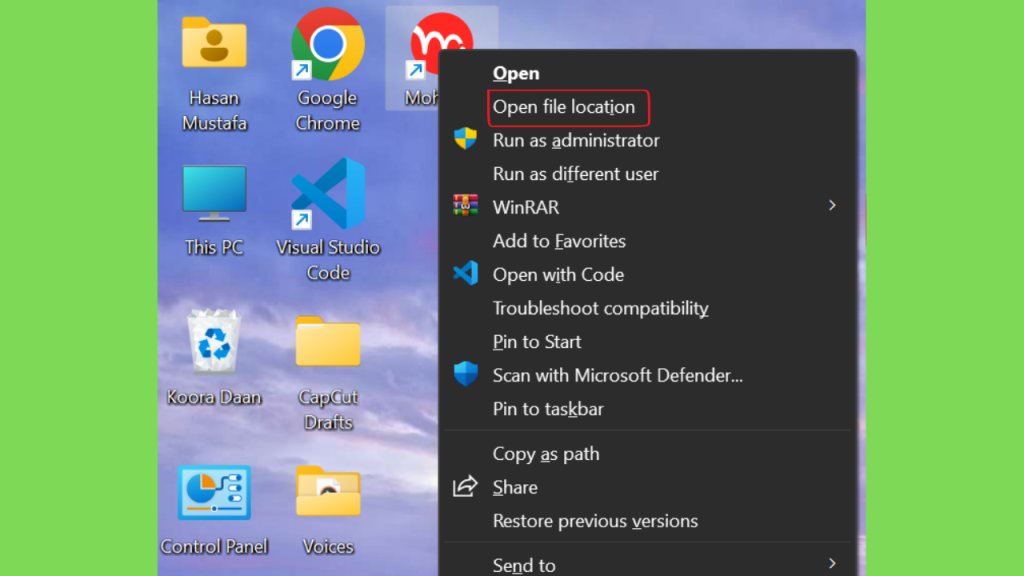Click Add to Favorites
The height and width of the screenshot is (576, 1024).
(x=559, y=241)
